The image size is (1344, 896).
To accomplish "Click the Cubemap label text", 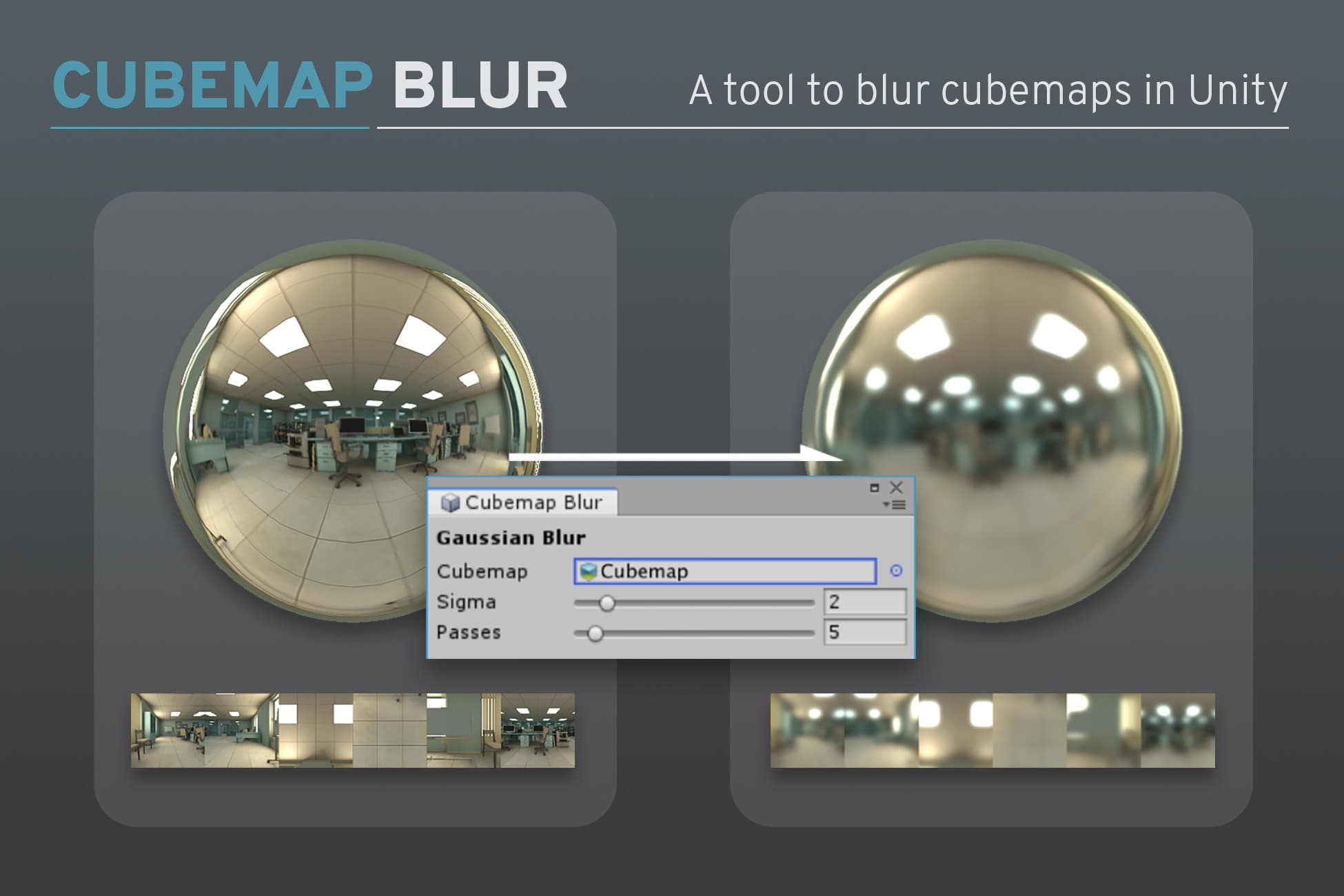I will (482, 571).
